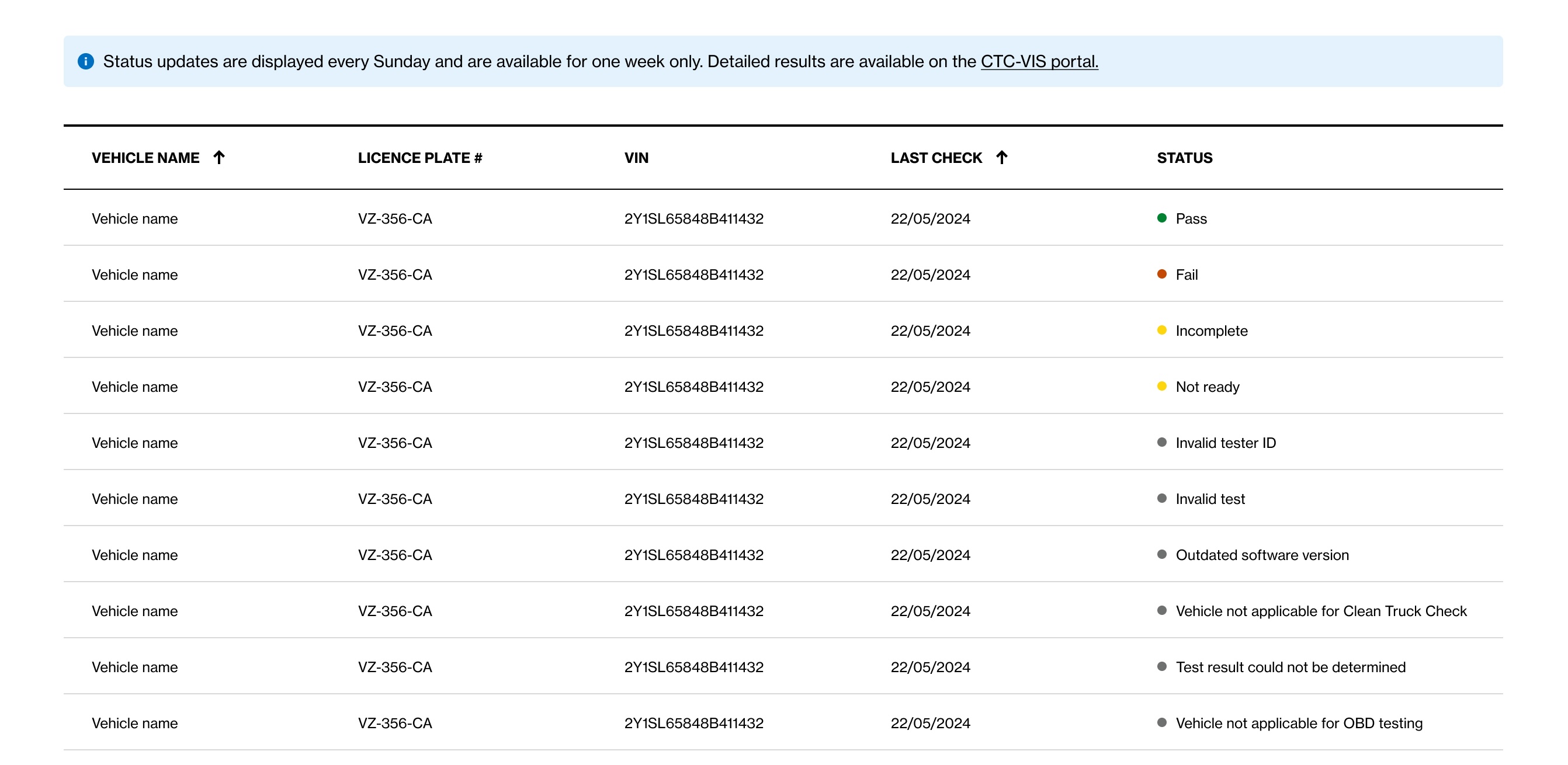The image size is (1568, 765).
Task: Select Vehicle not applicable for Clean Truck Check
Action: coord(1321,611)
